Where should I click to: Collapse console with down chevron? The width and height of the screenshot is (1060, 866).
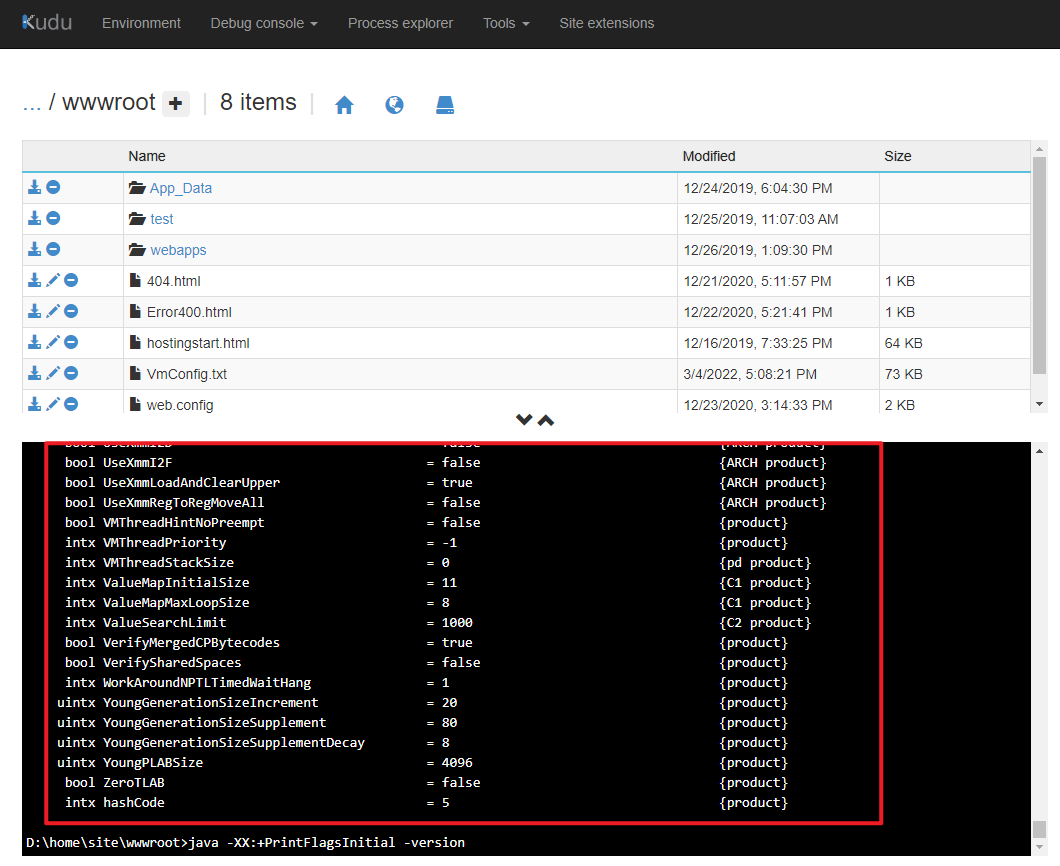pos(523,420)
